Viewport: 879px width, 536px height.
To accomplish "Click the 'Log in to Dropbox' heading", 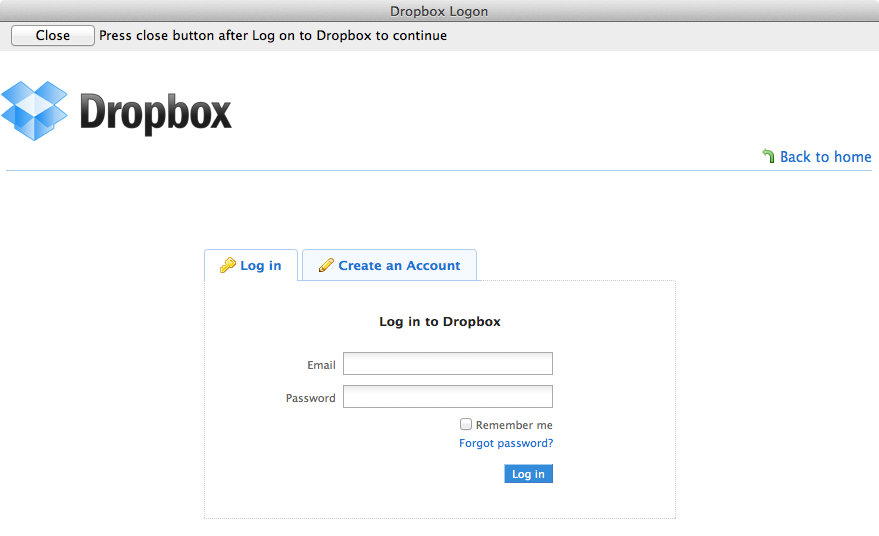I will coord(440,321).
